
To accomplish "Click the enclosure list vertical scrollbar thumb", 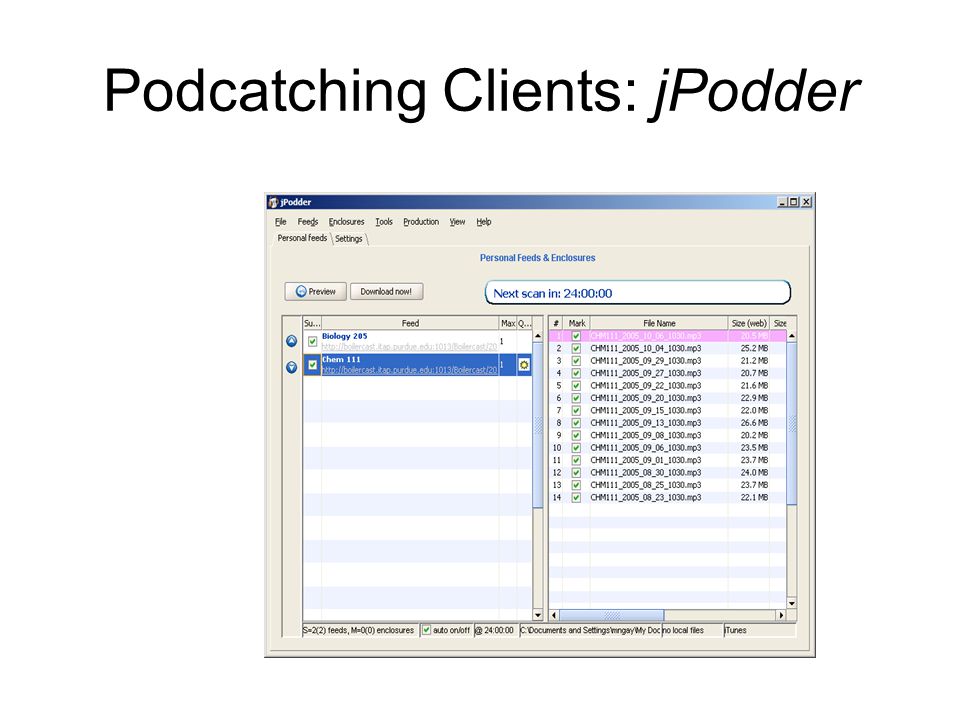I will coord(792,423).
